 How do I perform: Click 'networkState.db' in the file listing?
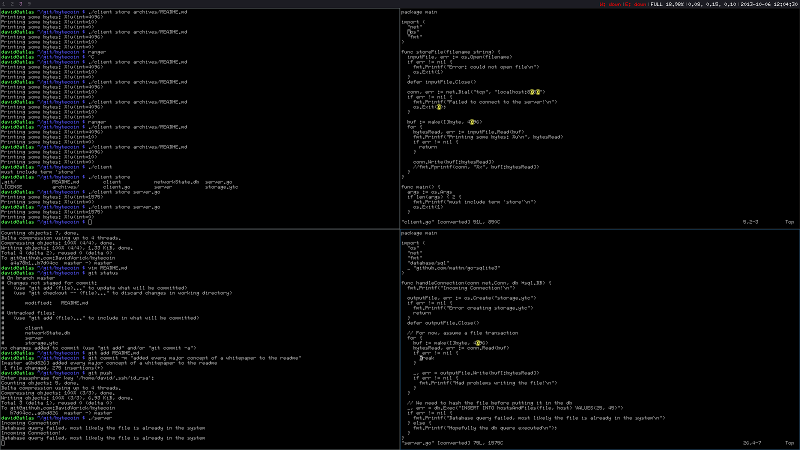point(176,182)
